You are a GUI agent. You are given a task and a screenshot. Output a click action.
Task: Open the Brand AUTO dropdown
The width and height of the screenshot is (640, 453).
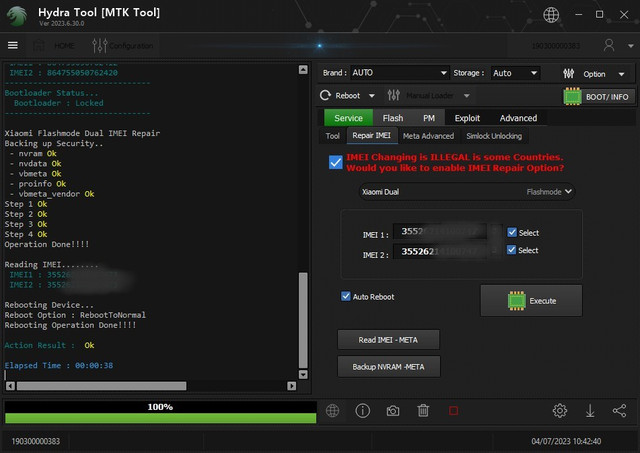pos(399,73)
